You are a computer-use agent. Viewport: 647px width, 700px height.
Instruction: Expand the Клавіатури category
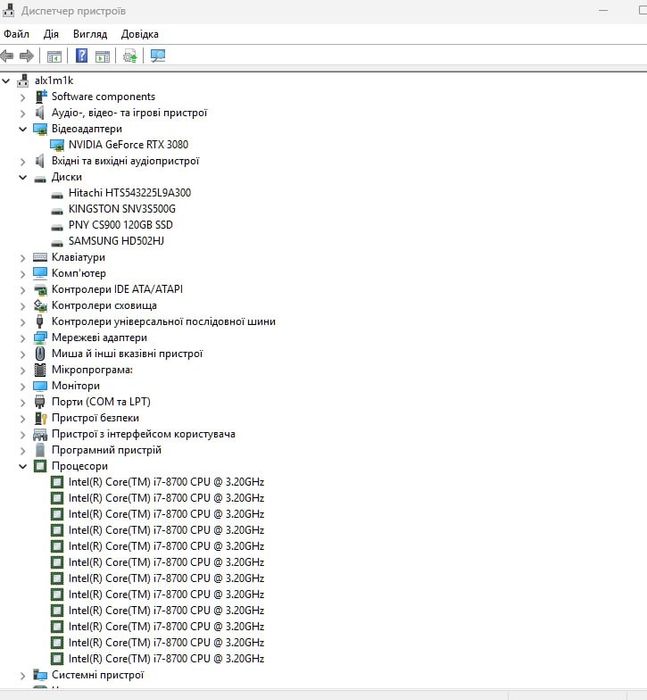[23, 258]
